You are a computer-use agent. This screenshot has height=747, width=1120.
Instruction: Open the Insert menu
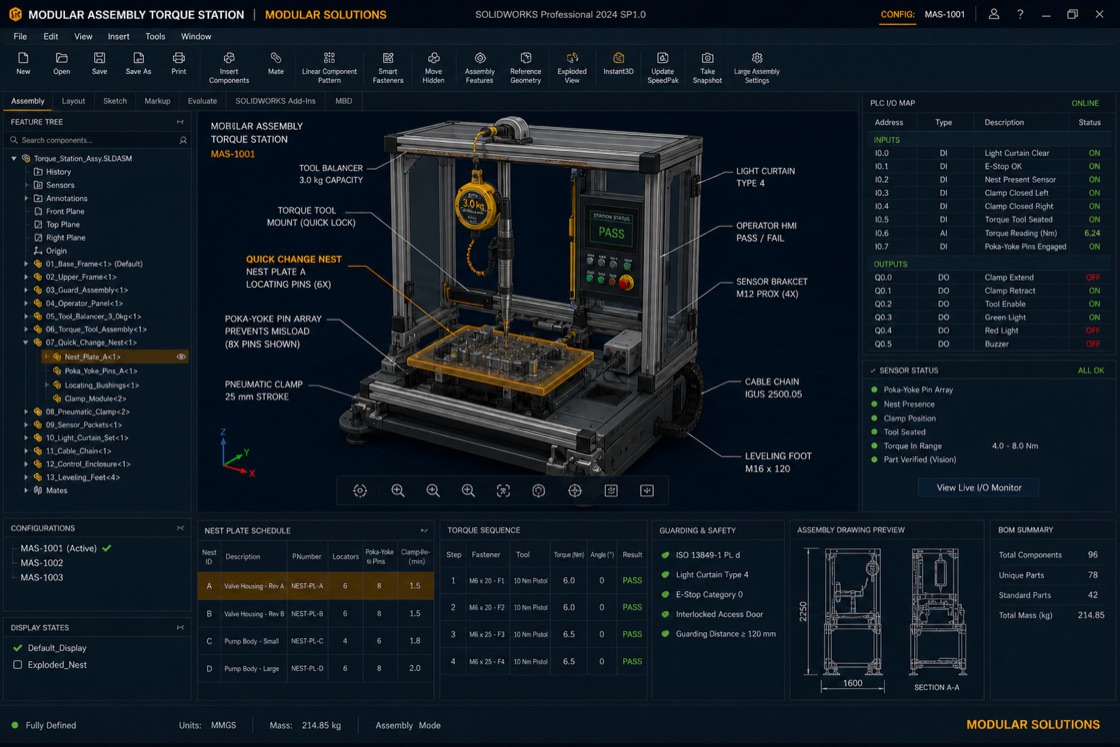click(119, 36)
